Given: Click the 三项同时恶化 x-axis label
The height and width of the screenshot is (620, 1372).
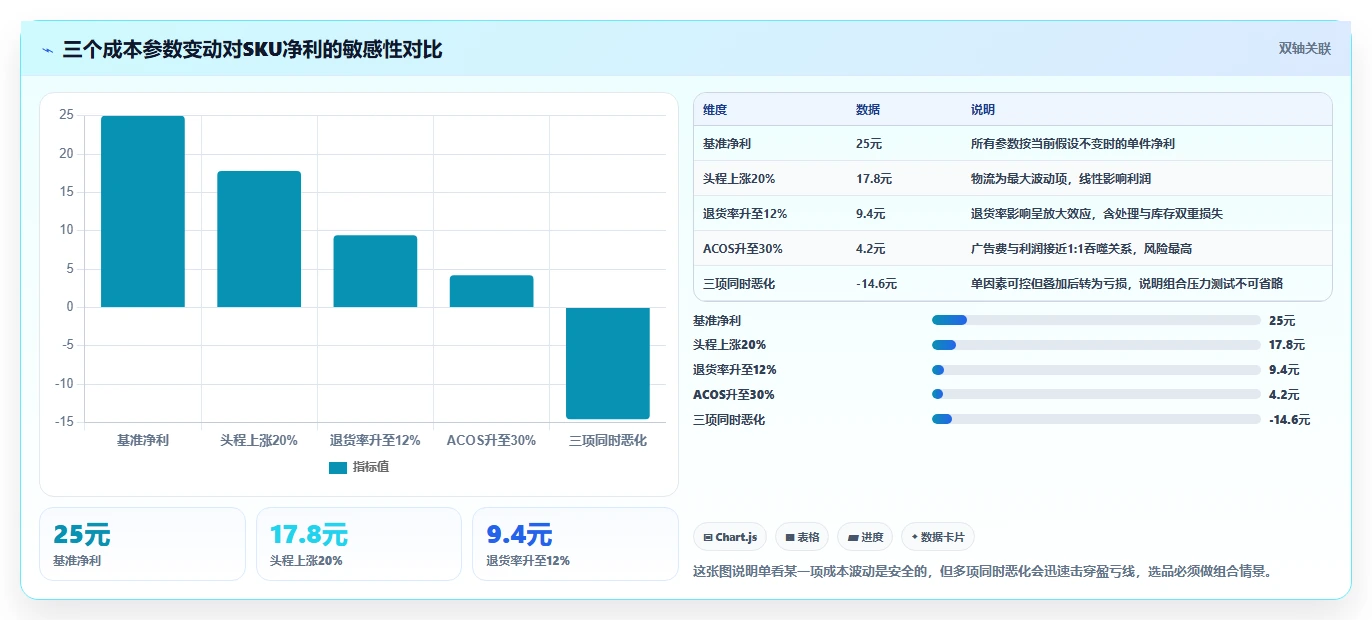Looking at the screenshot, I should click(608, 440).
